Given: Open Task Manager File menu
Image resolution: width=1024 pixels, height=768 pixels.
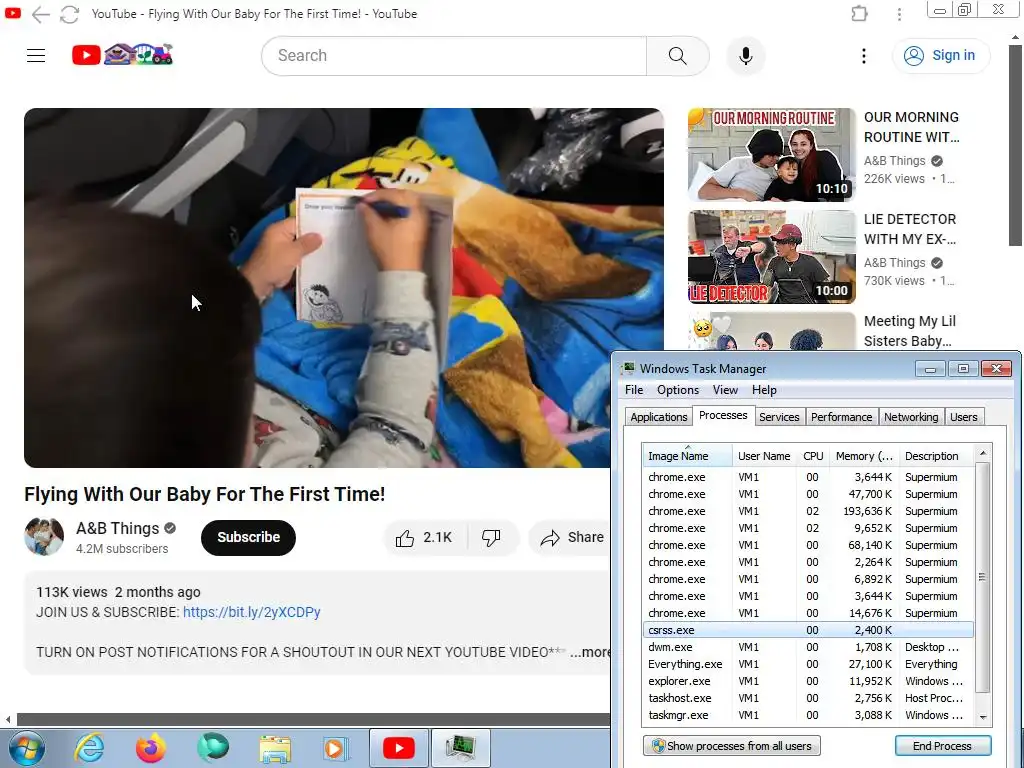Looking at the screenshot, I should [x=634, y=390].
